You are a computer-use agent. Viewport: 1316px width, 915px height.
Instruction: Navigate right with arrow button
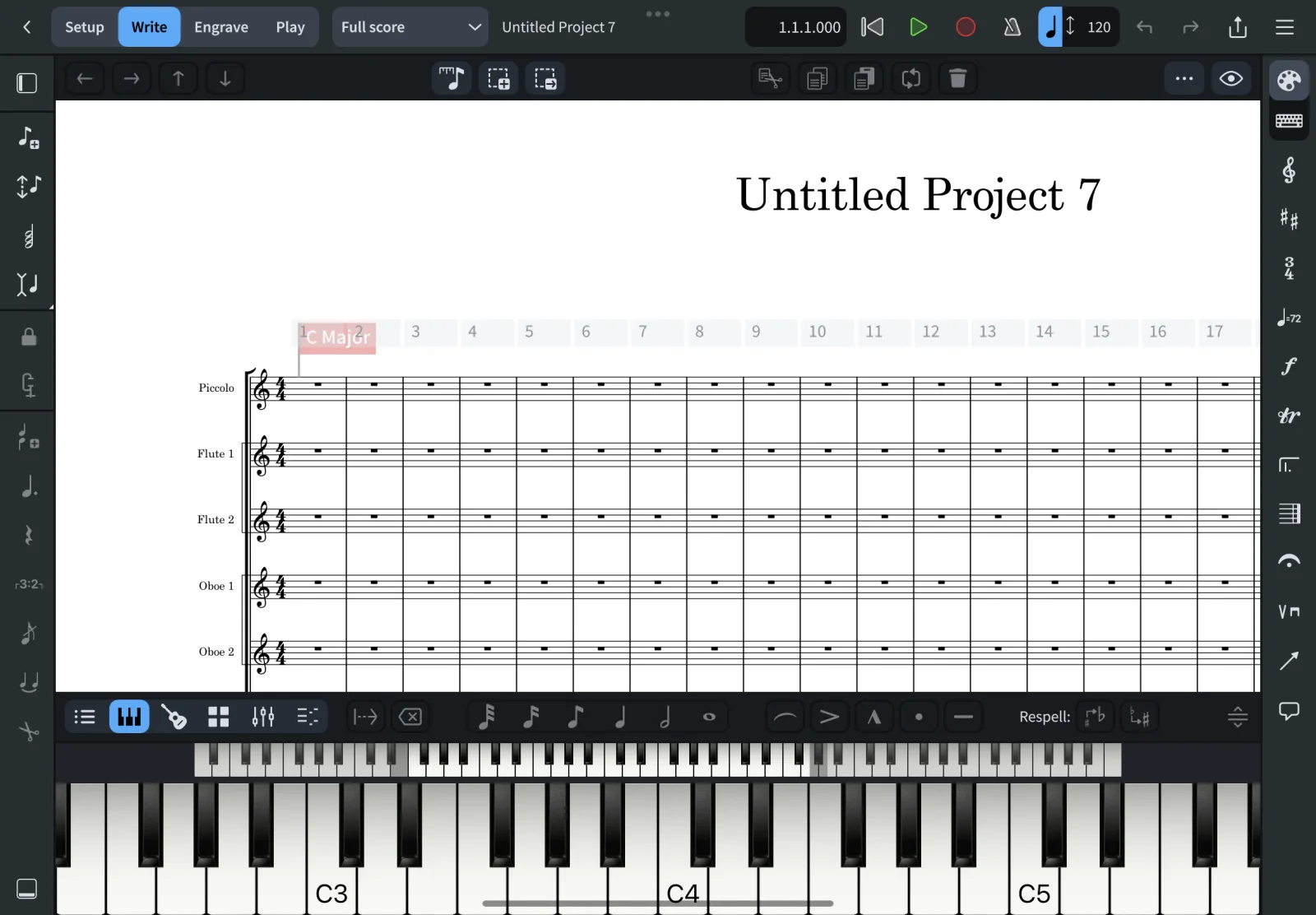click(132, 79)
